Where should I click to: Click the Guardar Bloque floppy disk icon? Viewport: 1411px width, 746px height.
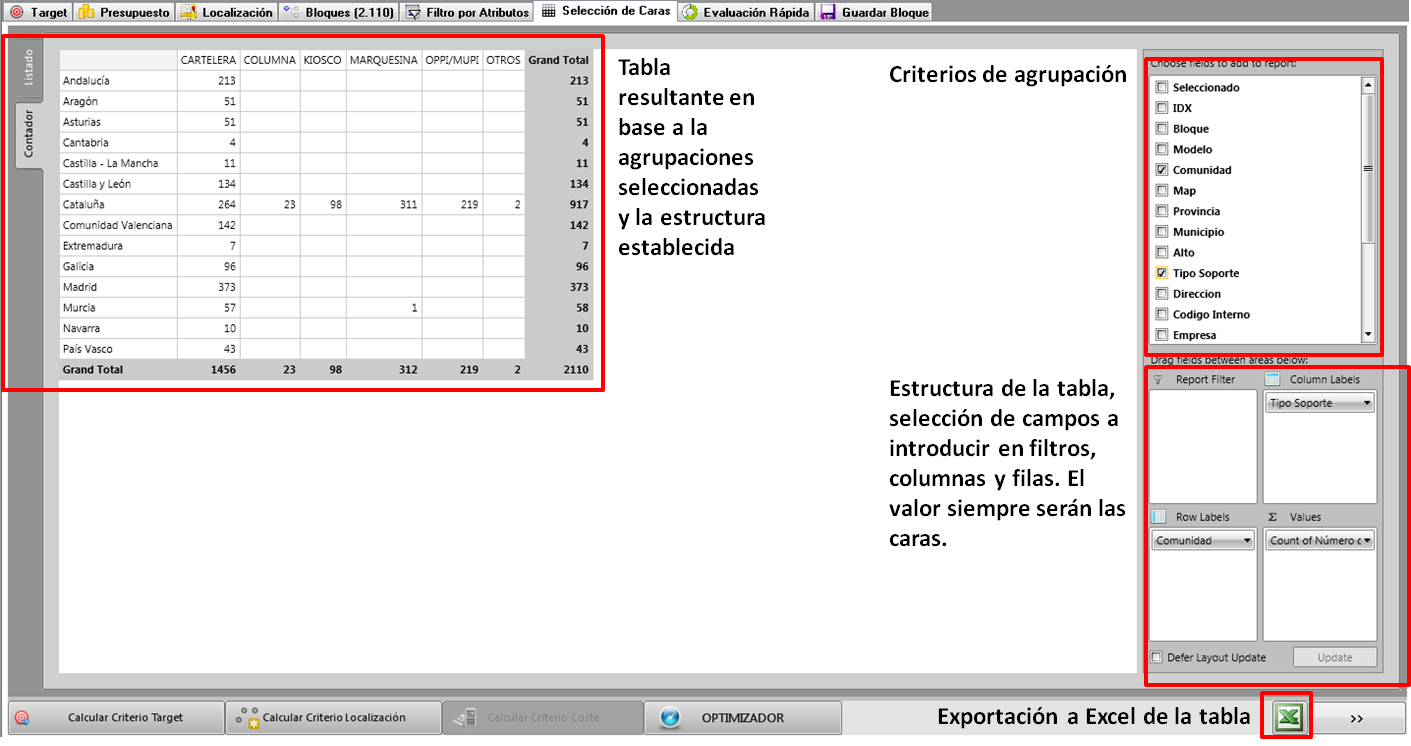click(828, 12)
